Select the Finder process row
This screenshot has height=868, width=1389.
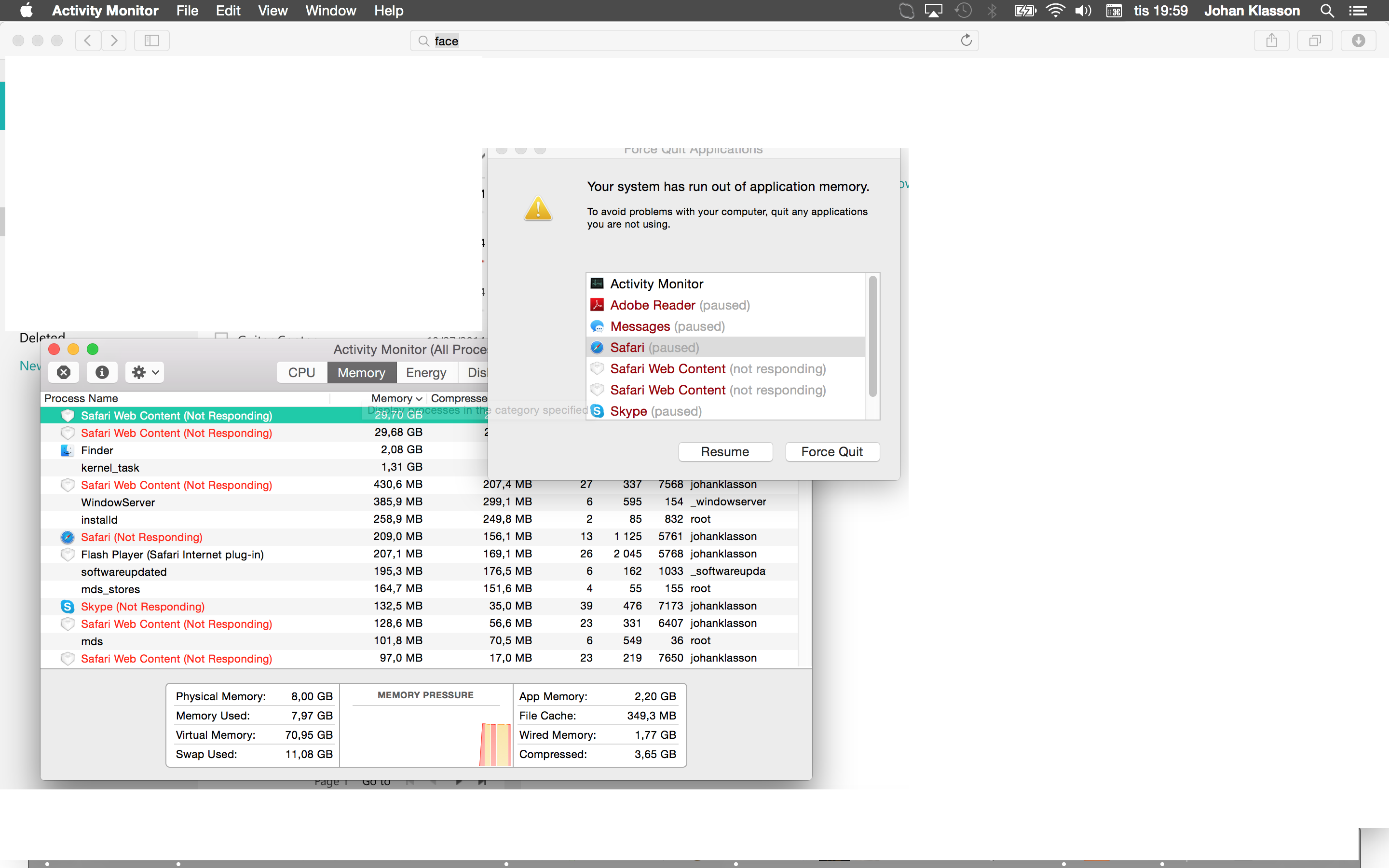click(x=264, y=450)
